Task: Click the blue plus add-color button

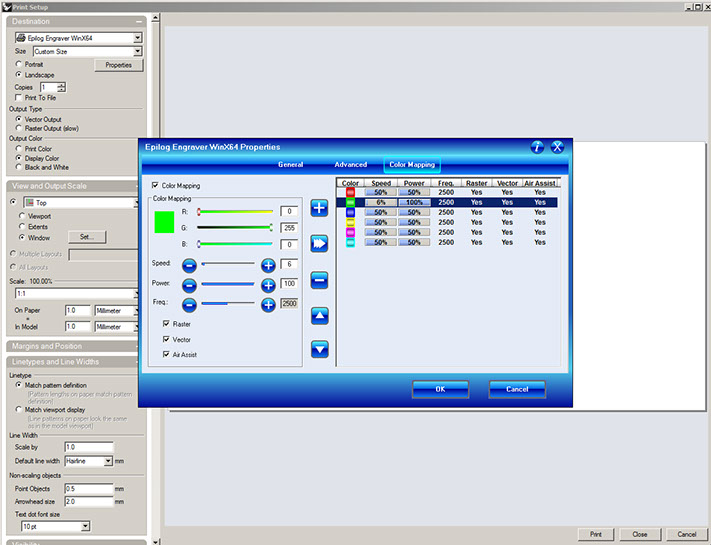Action: (x=319, y=208)
